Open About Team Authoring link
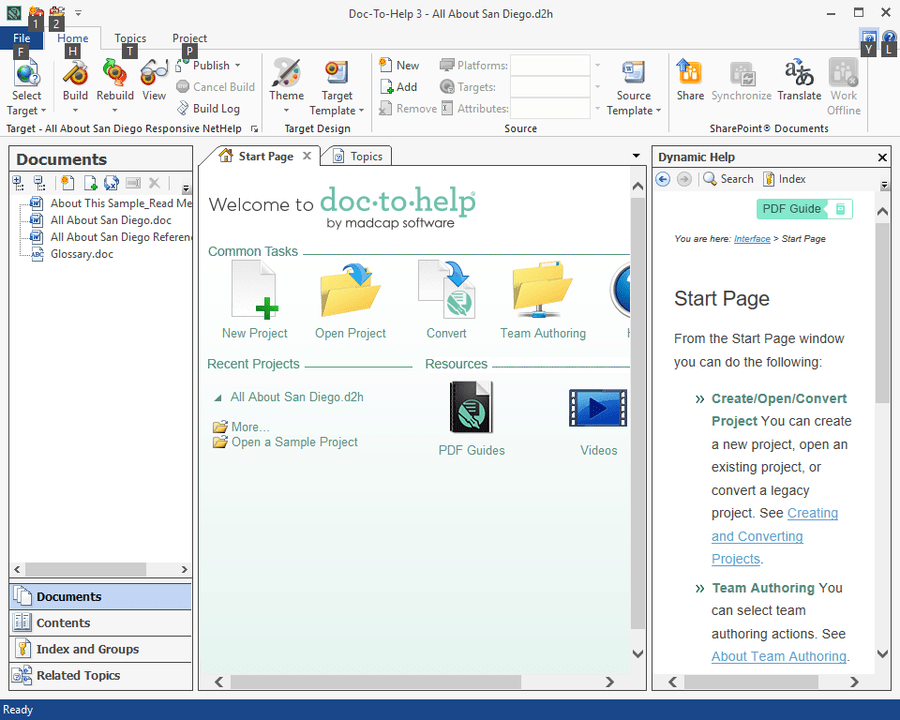This screenshot has height=720, width=900. click(x=779, y=657)
